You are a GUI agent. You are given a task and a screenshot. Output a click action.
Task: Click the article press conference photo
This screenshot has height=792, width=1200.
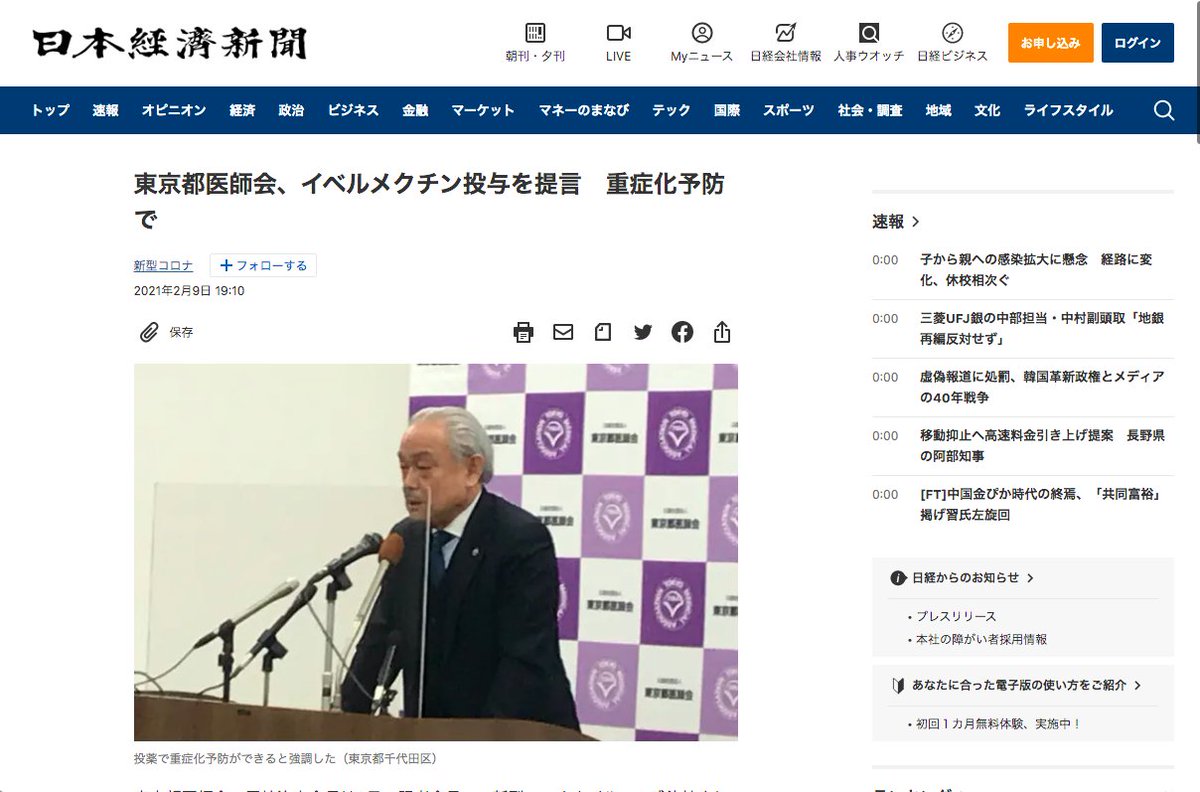436,552
